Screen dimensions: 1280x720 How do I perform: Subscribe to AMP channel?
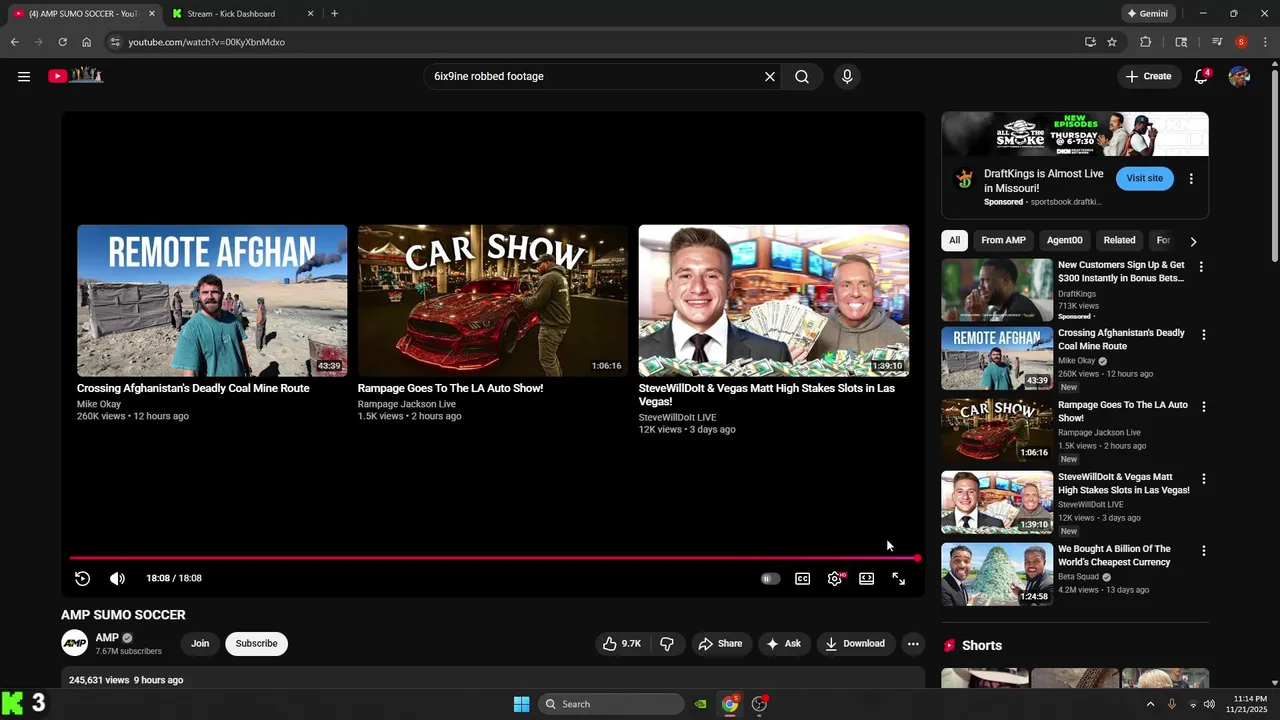tap(257, 644)
